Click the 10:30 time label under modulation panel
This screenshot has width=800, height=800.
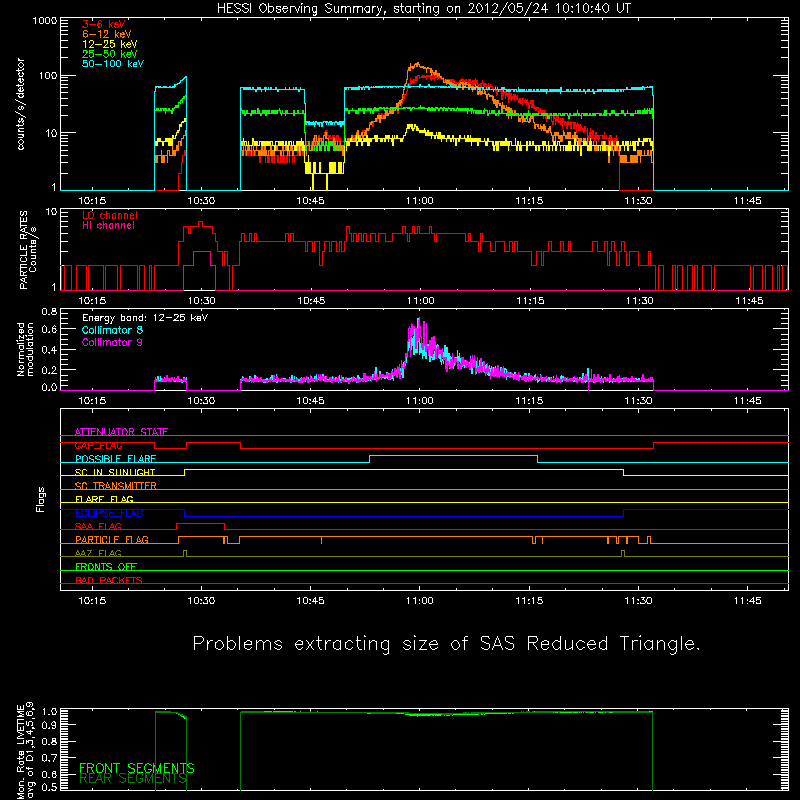[201, 401]
